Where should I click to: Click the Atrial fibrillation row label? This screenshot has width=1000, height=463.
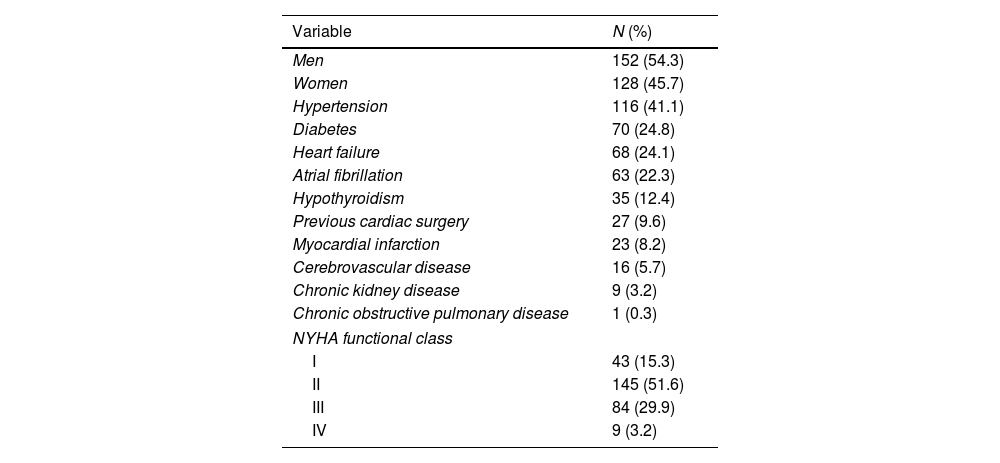click(x=347, y=175)
